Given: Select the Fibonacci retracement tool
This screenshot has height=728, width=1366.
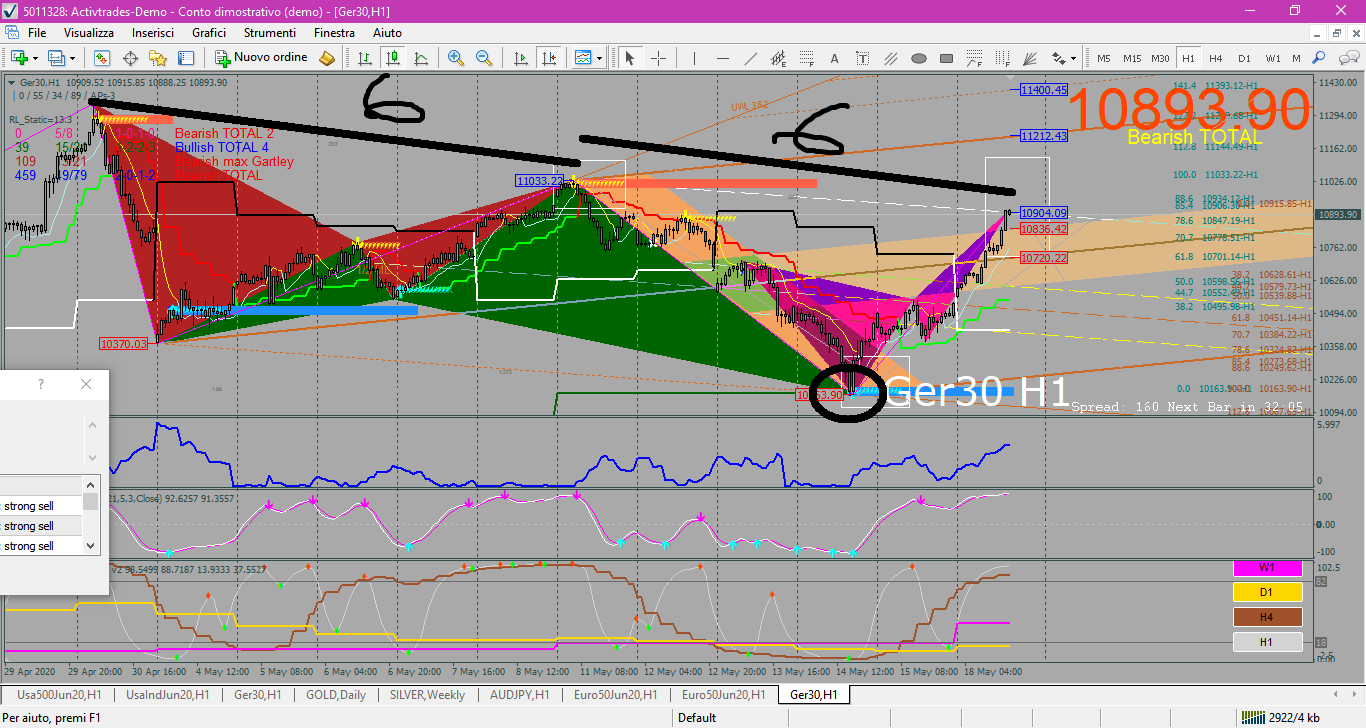Looking at the screenshot, I should [x=807, y=58].
